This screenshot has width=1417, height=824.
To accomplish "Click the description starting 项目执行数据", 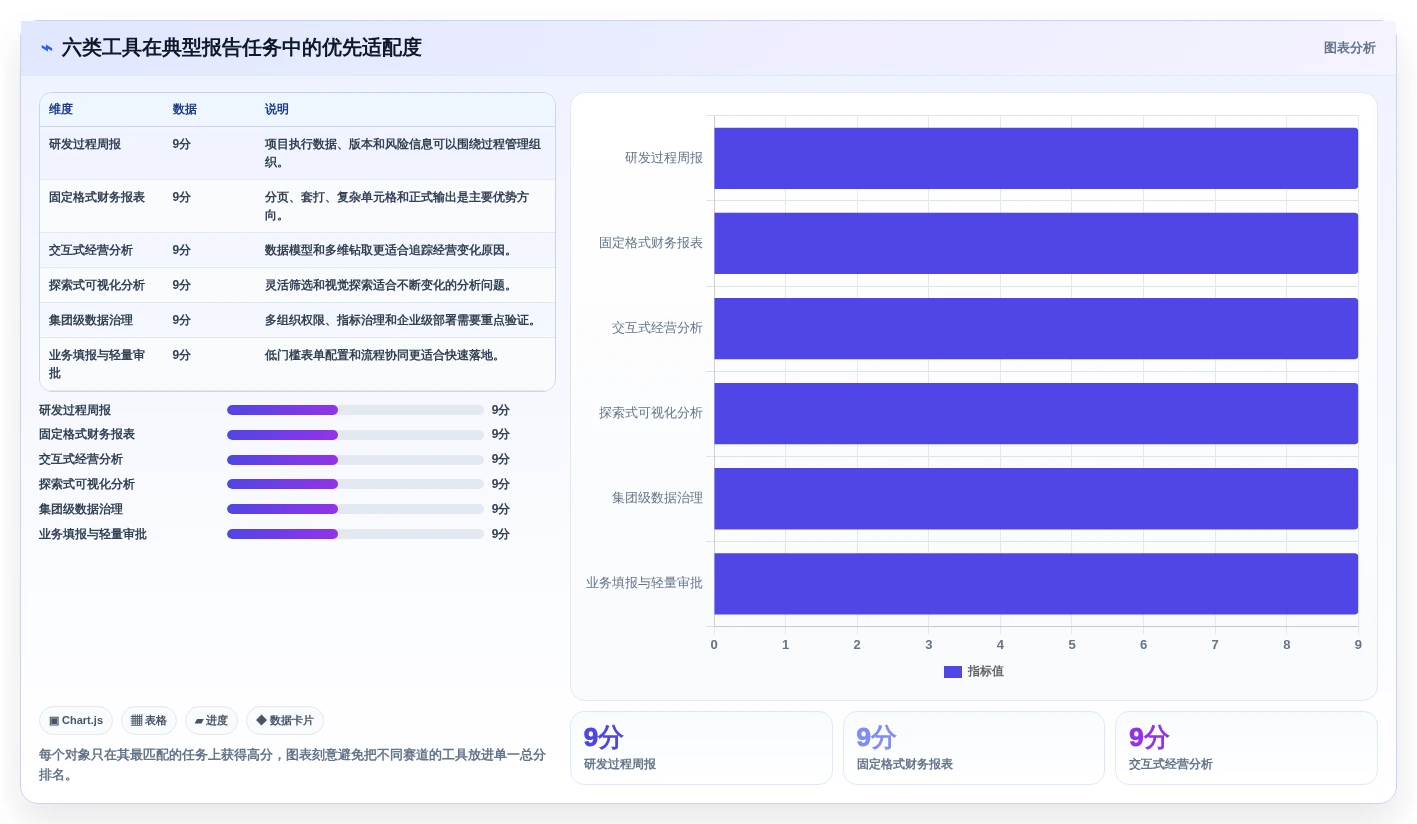I will coord(403,153).
